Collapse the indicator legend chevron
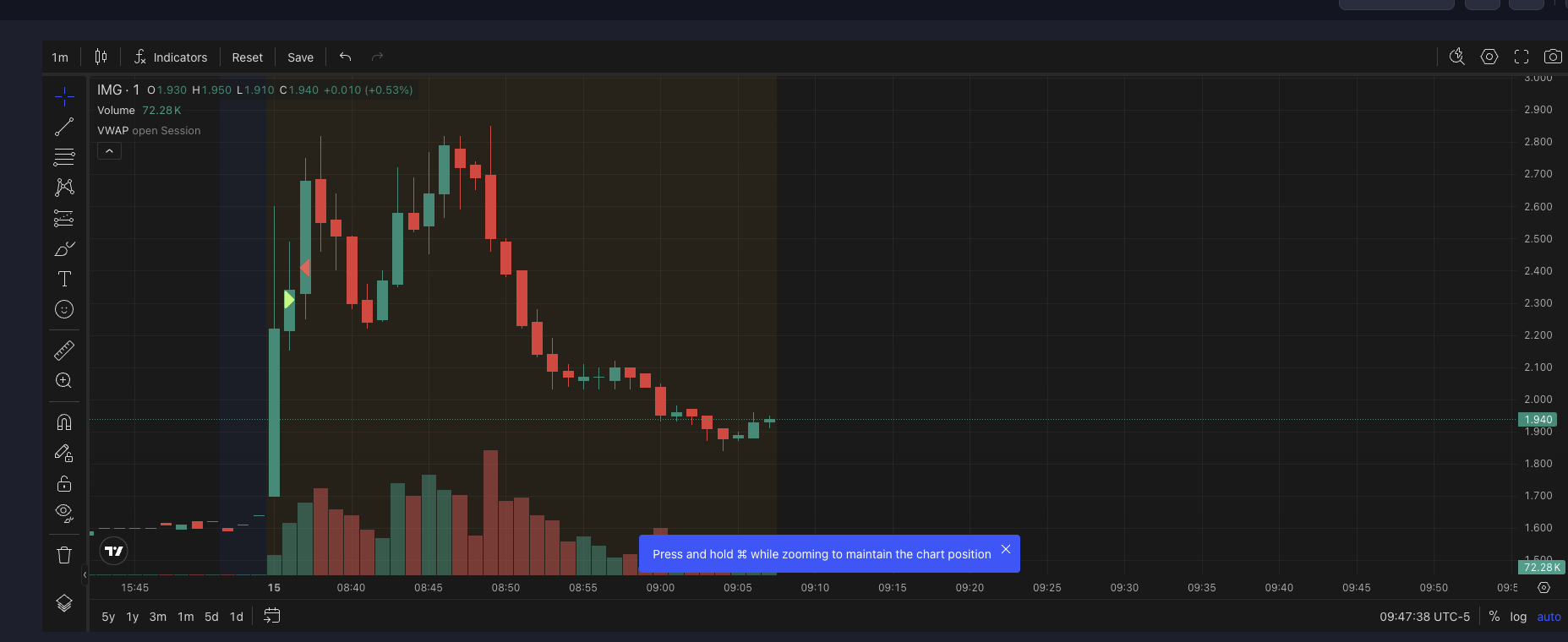Image resolution: width=1568 pixels, height=642 pixels. [x=109, y=151]
